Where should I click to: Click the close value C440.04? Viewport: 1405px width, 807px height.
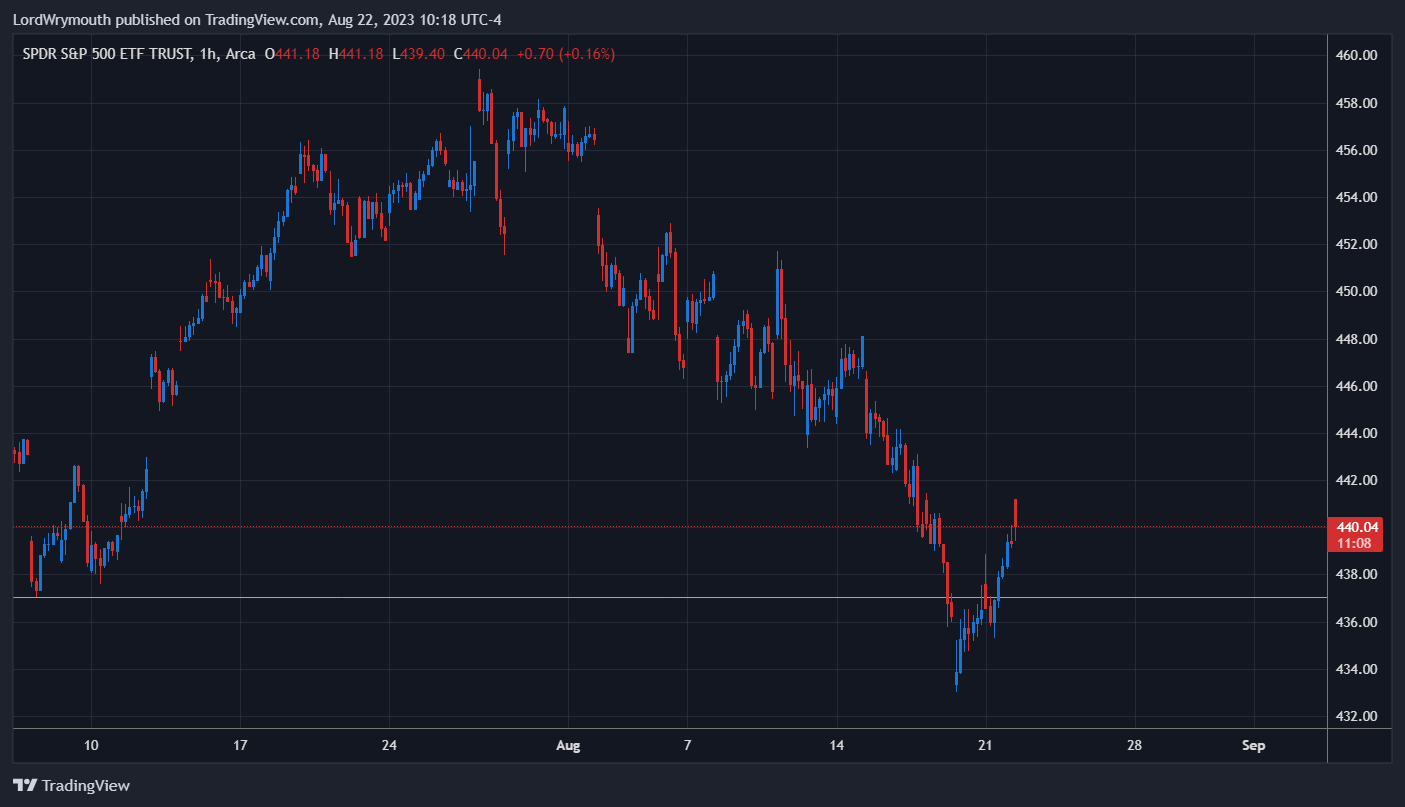482,54
